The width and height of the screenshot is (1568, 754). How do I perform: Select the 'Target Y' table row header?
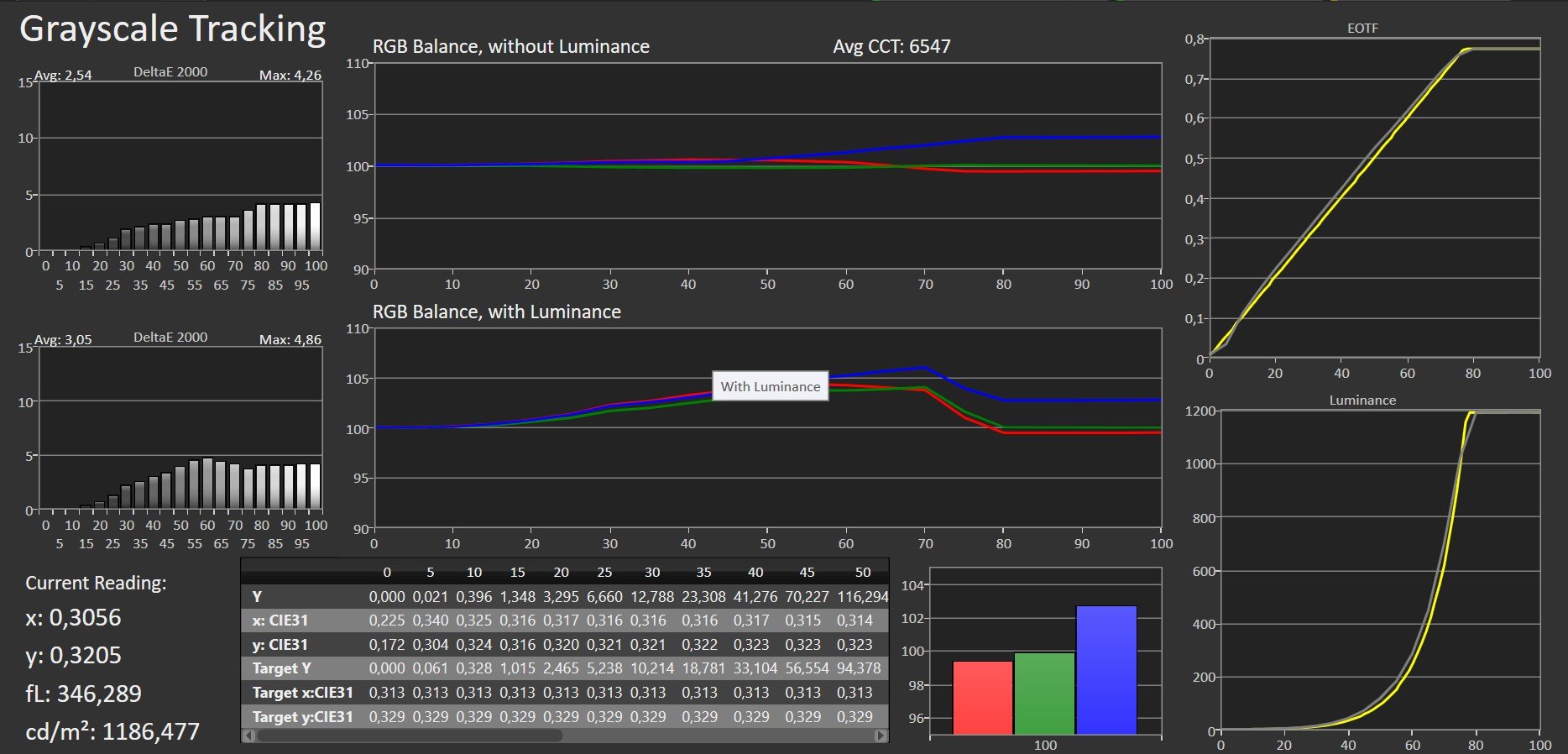[282, 668]
